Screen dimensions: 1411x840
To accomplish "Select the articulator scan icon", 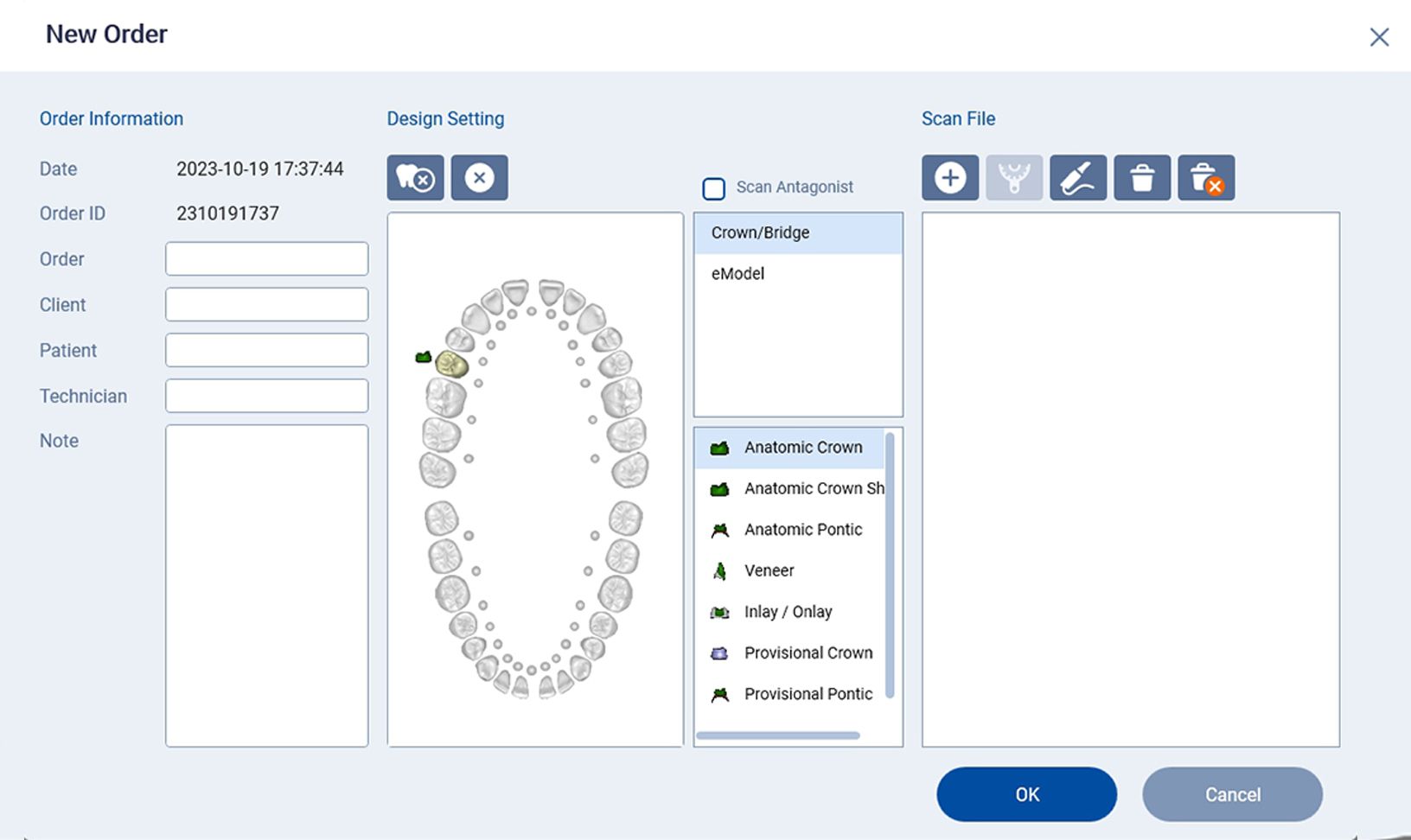I will point(1013,177).
